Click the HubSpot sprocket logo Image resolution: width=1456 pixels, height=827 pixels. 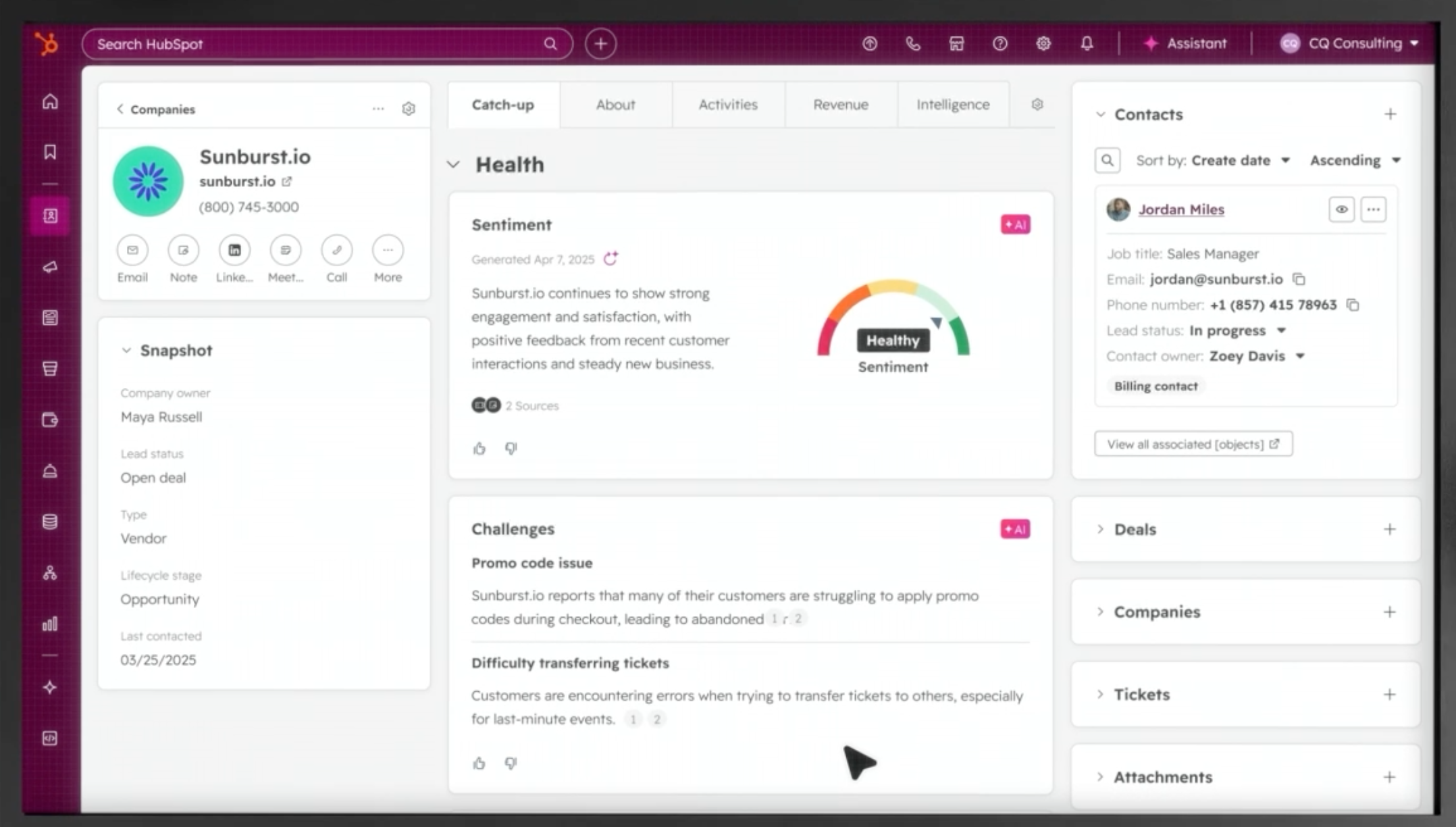(x=47, y=44)
